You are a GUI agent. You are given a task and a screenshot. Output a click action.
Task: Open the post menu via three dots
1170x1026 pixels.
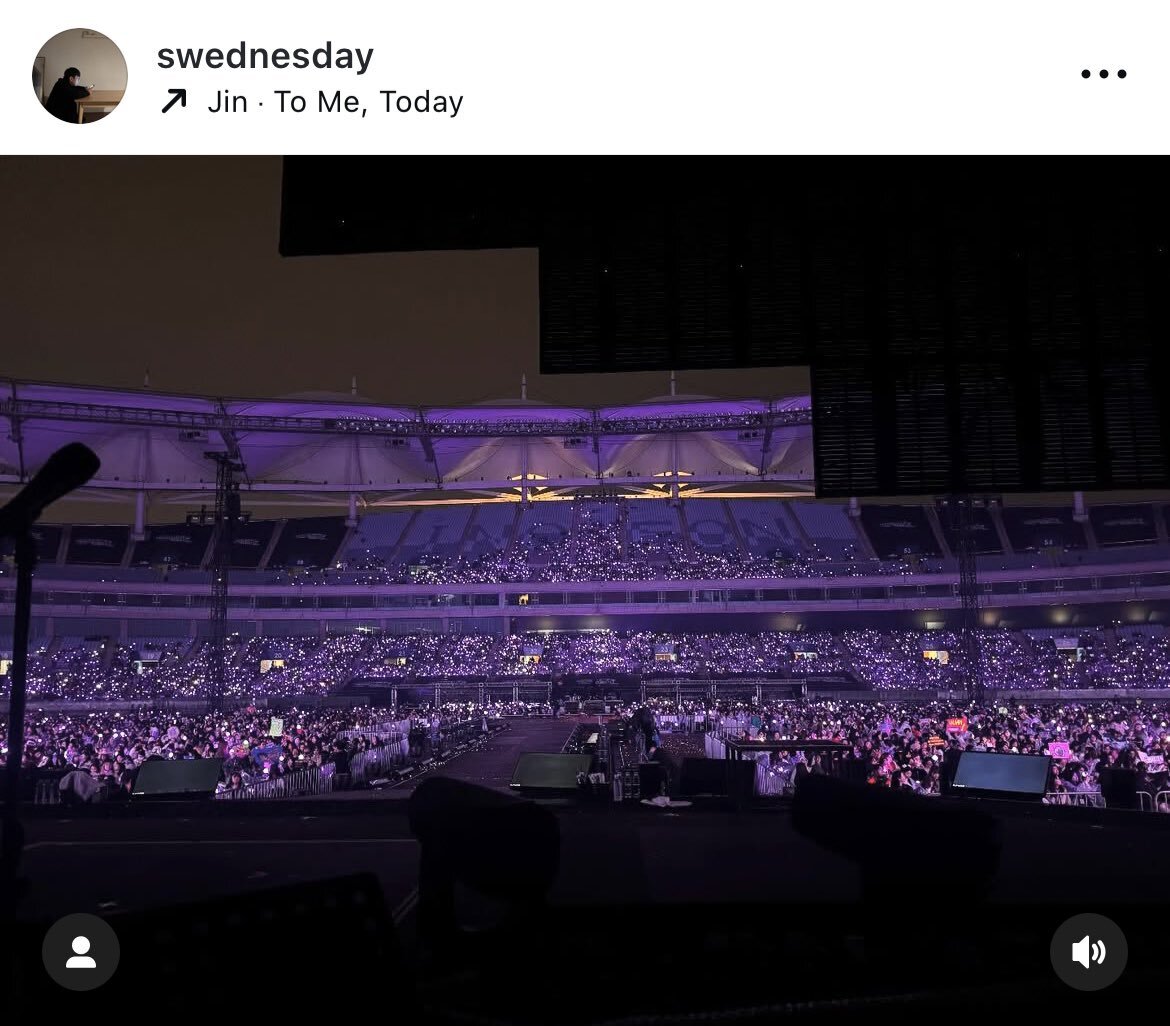pos(1104,74)
